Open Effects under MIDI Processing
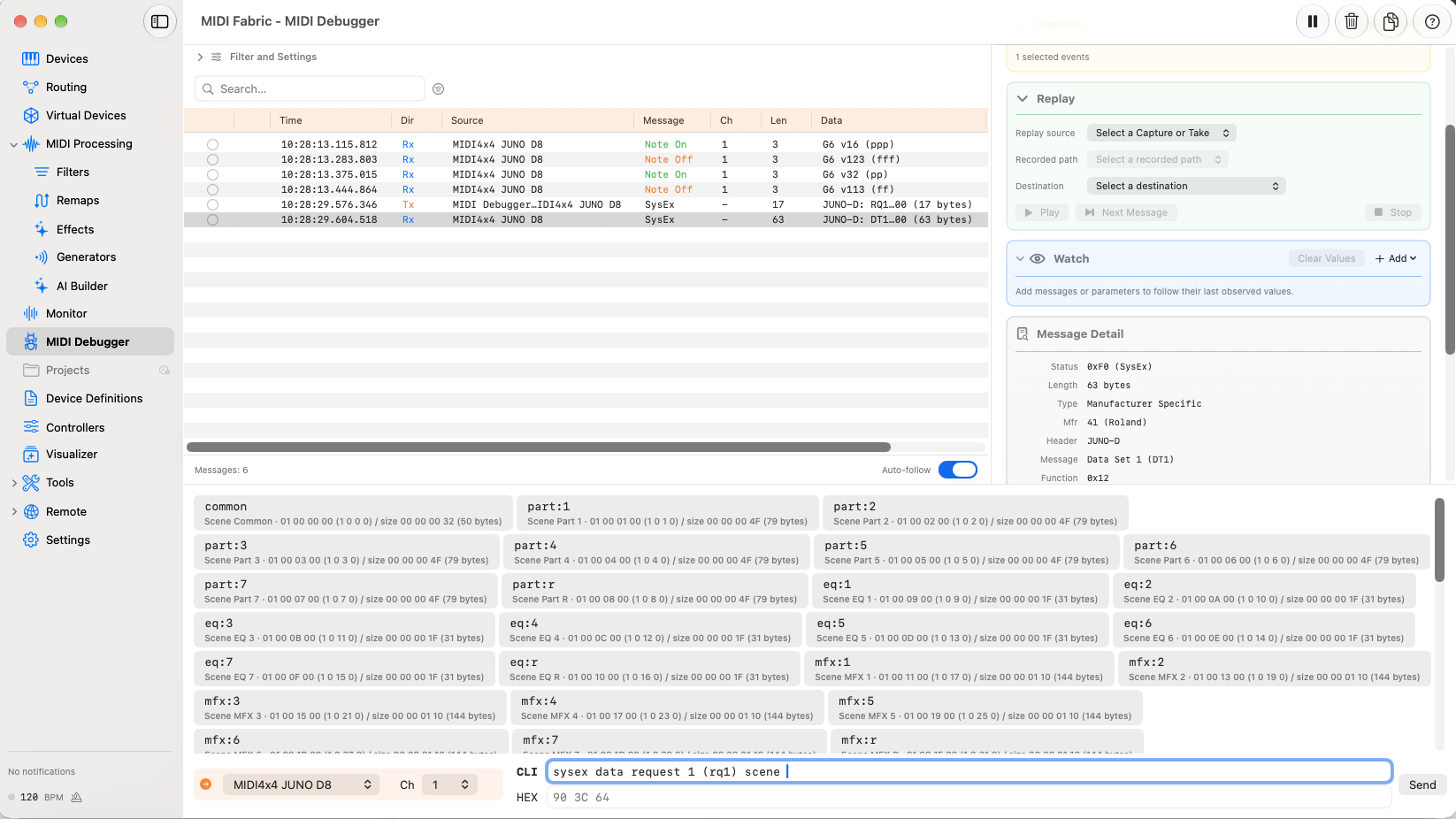The width and height of the screenshot is (1456, 819). pyautogui.click(x=75, y=229)
